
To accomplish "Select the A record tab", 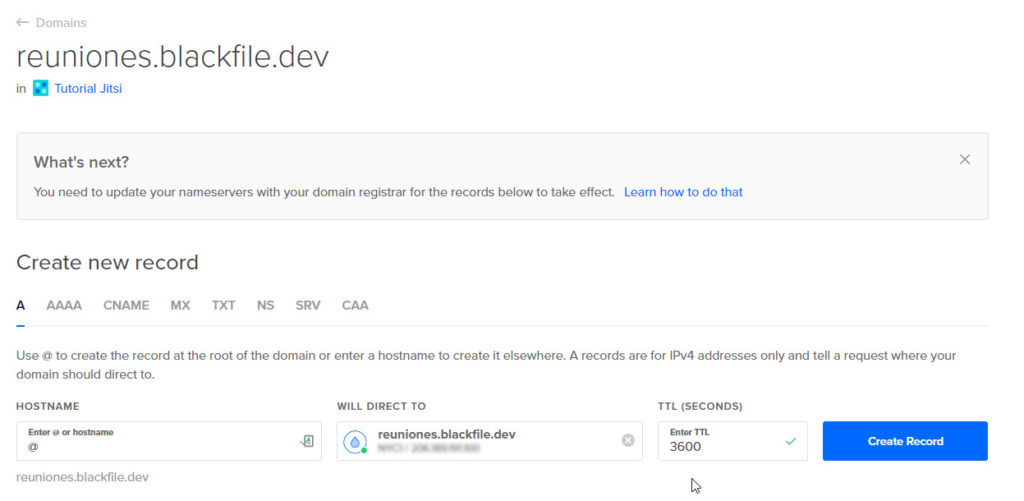I will pos(21,305).
